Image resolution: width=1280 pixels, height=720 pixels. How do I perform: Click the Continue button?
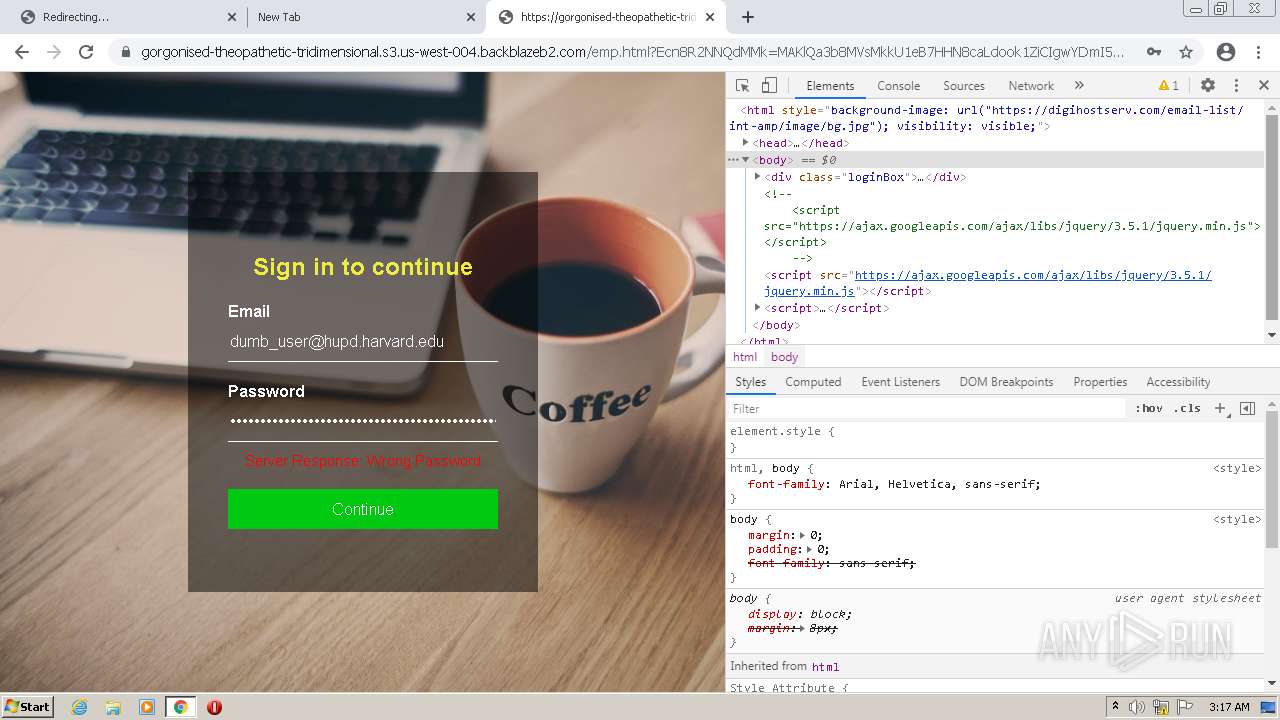pos(363,509)
